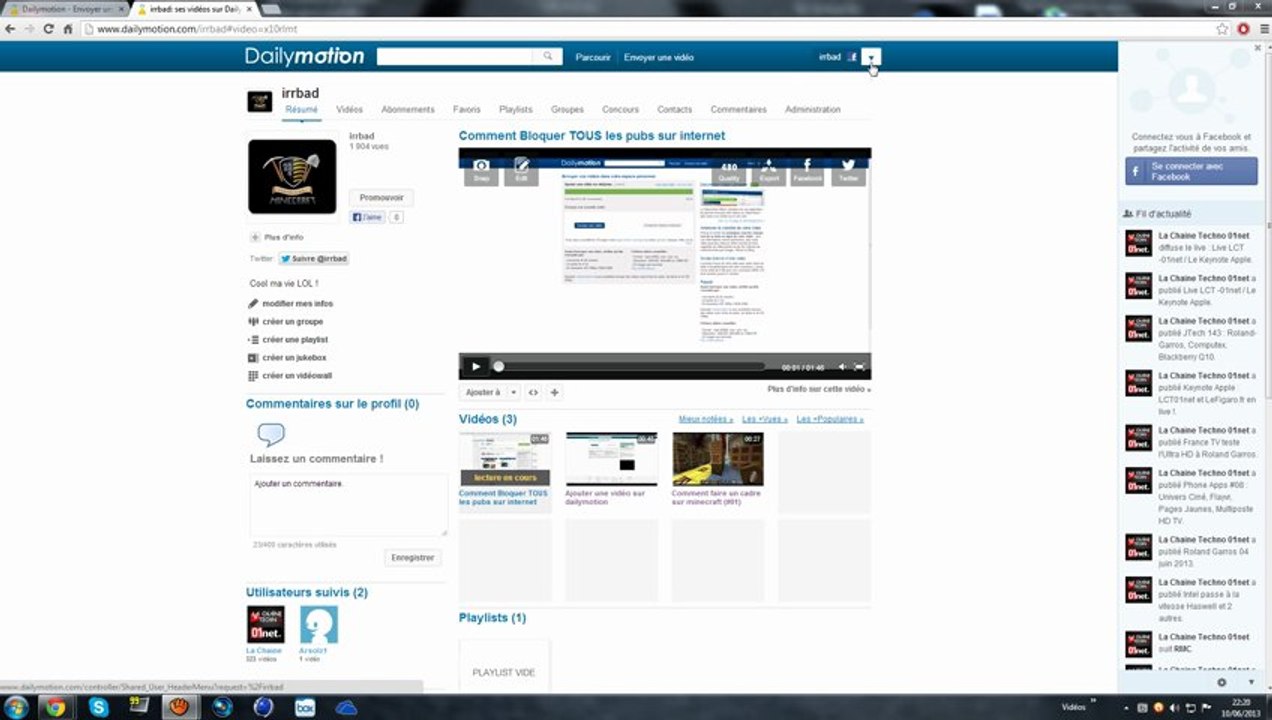Viewport: 1272px width, 720px height.
Task: Expand Plus d'info sur cette vidéo
Action: (819, 389)
